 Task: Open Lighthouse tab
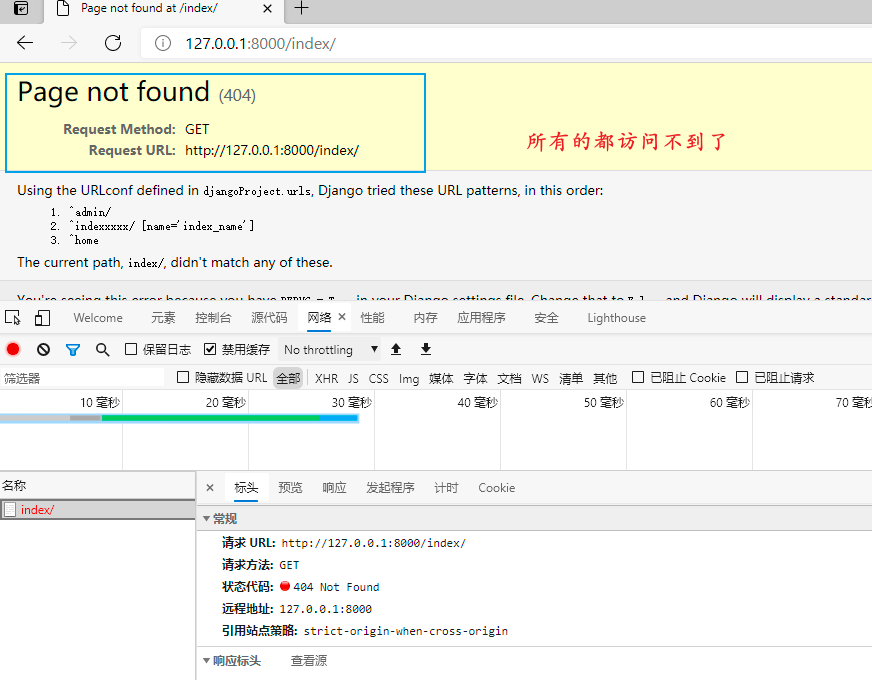click(617, 318)
